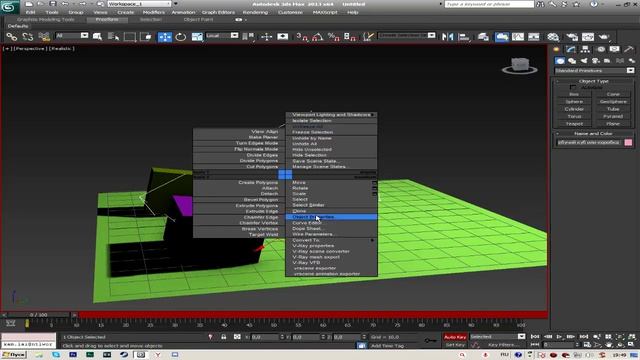
Task: Collapse the Name and Color rollout
Action: click(x=593, y=133)
